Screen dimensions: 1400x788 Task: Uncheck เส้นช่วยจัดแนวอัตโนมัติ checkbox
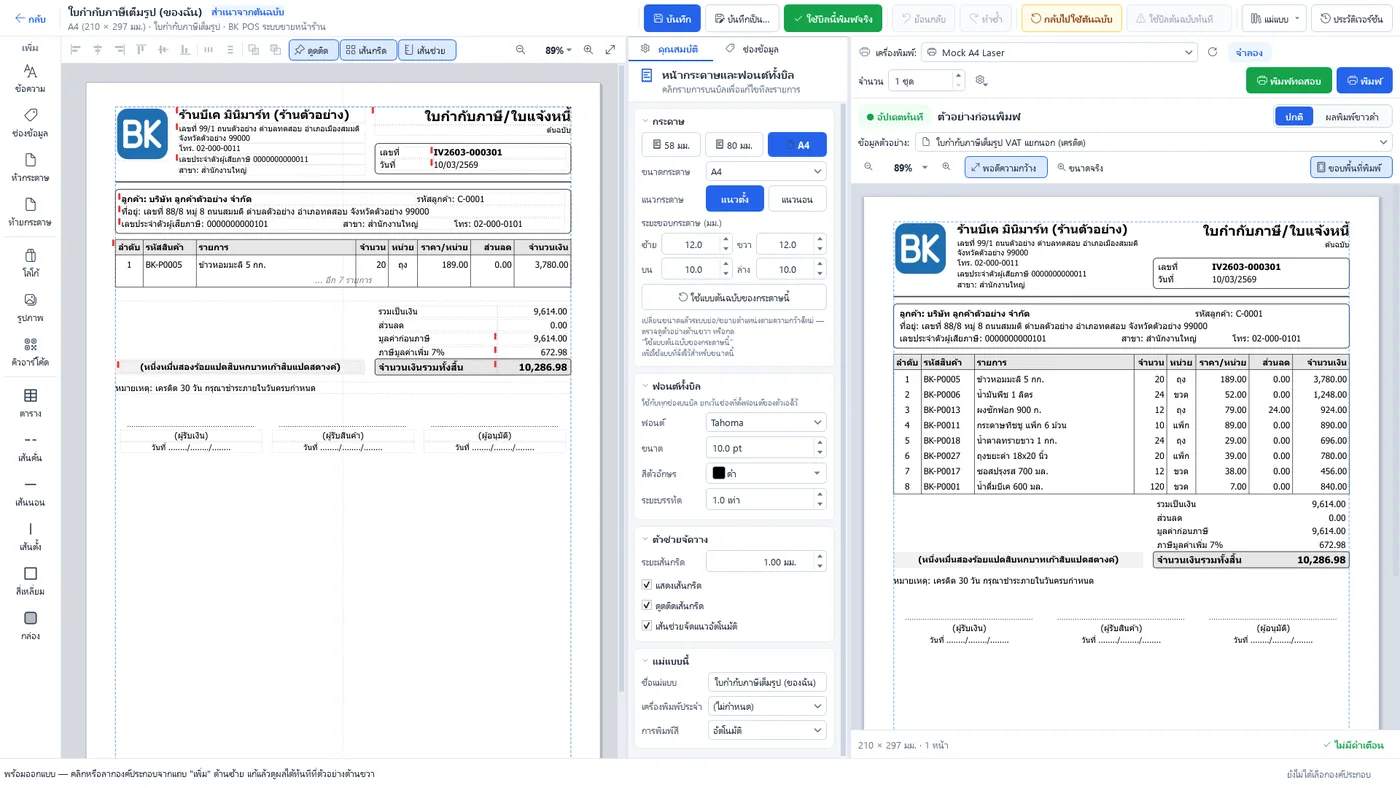647,626
